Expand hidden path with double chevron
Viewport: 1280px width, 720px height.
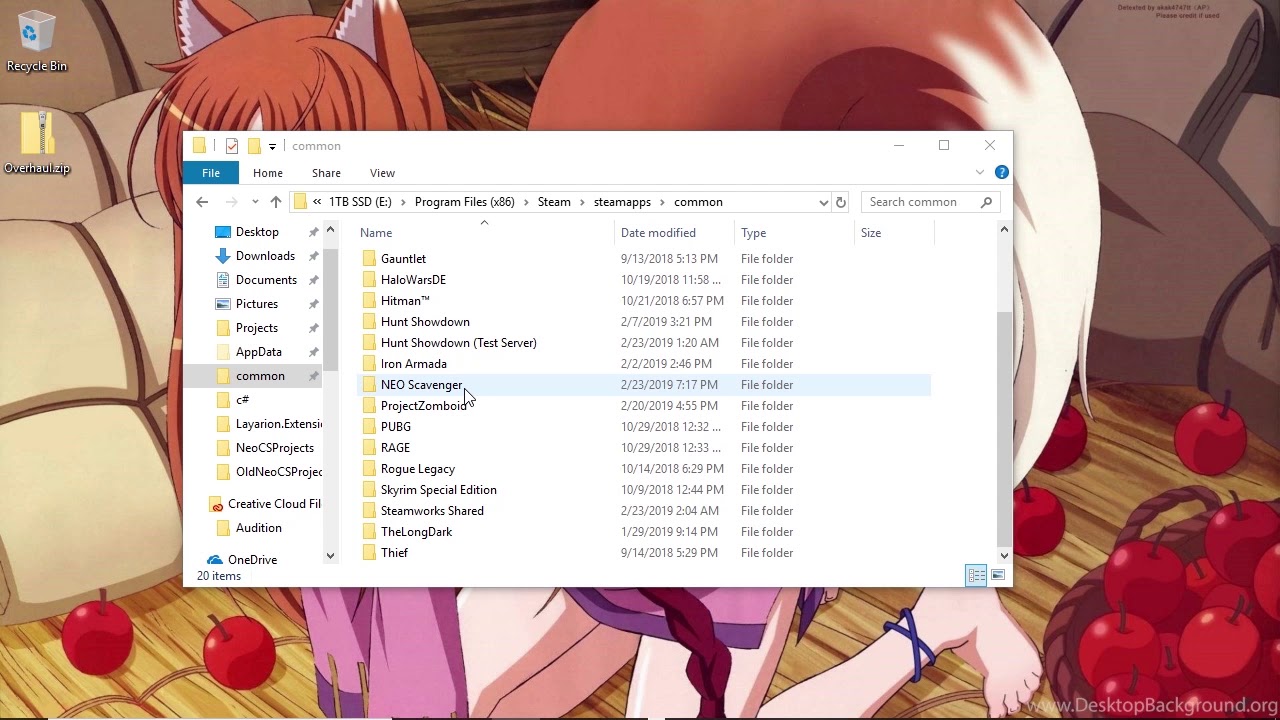pyautogui.click(x=317, y=202)
